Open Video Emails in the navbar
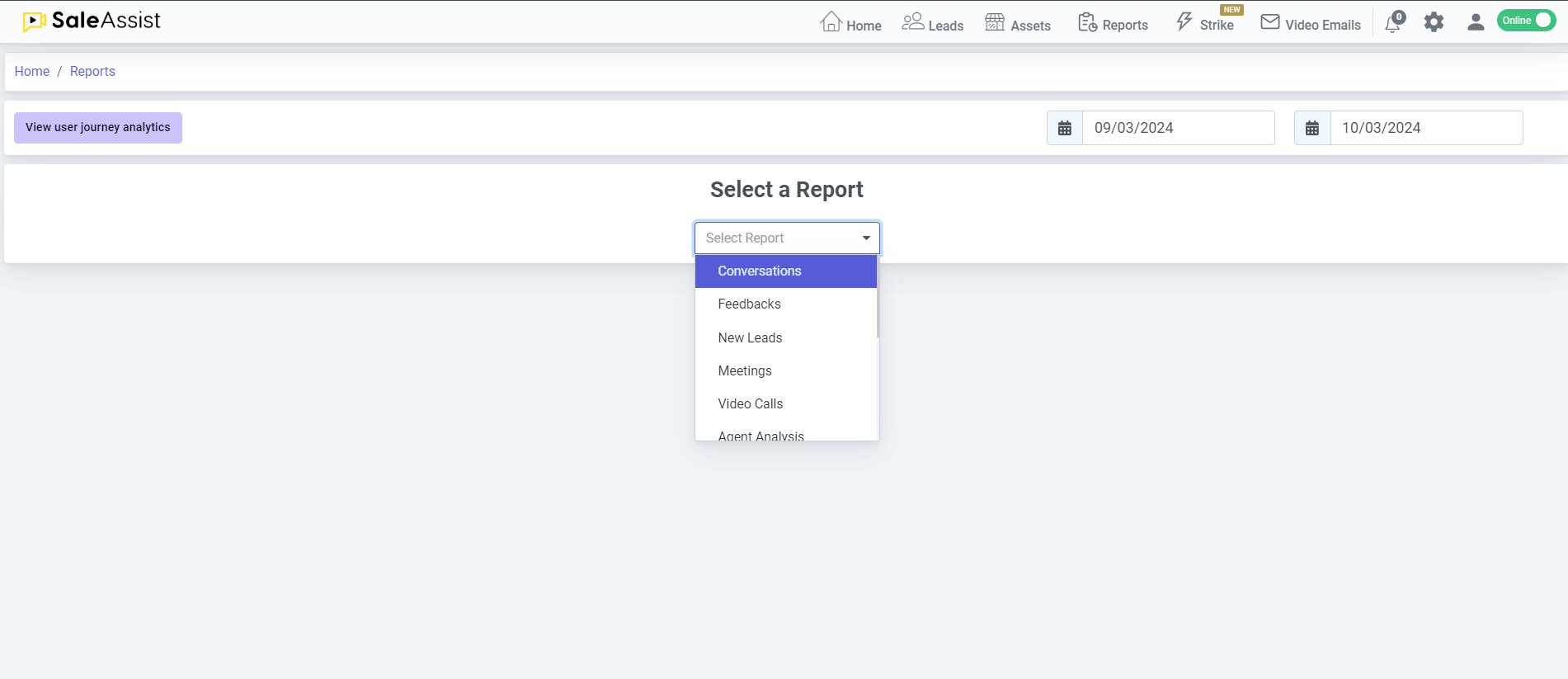 pos(1311,23)
